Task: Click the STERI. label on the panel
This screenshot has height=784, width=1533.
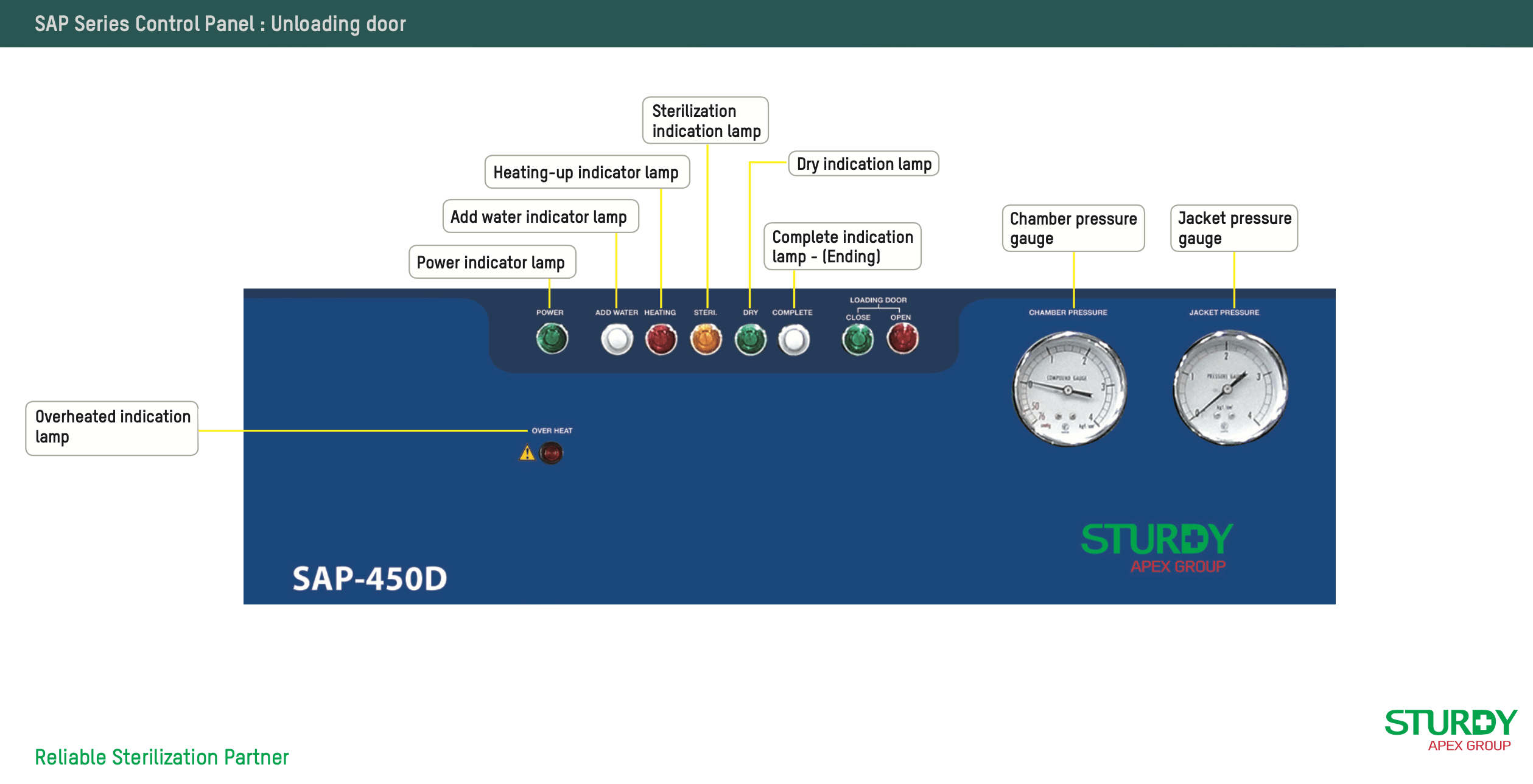Action: (706, 312)
